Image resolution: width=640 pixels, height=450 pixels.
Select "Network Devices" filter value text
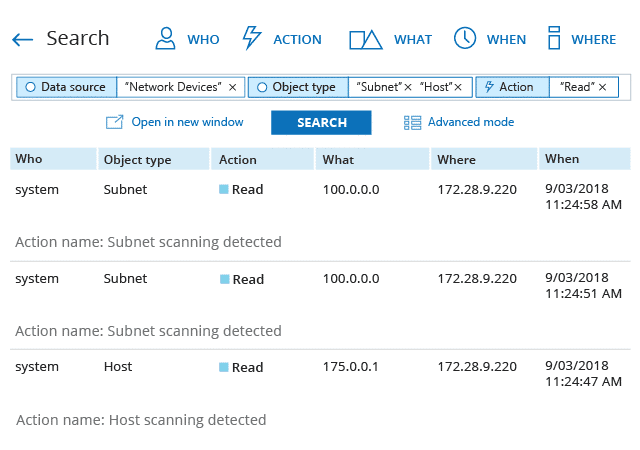click(x=173, y=87)
